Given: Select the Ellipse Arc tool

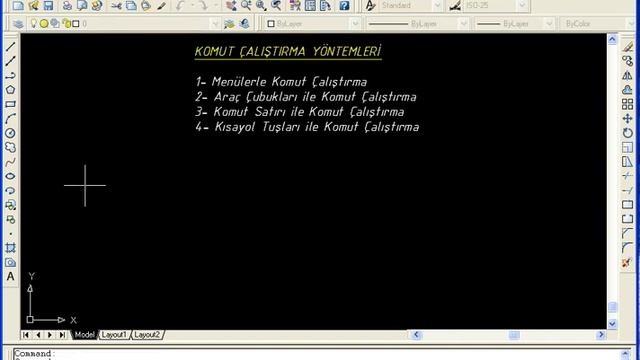Looking at the screenshot, I should [x=11, y=191].
